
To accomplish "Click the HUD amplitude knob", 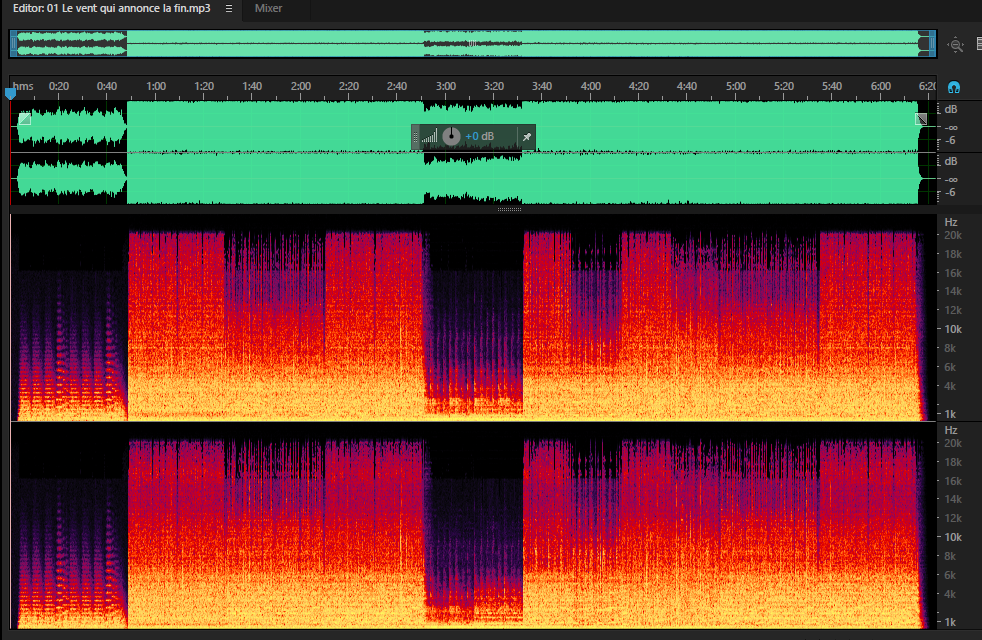I will click(451, 136).
